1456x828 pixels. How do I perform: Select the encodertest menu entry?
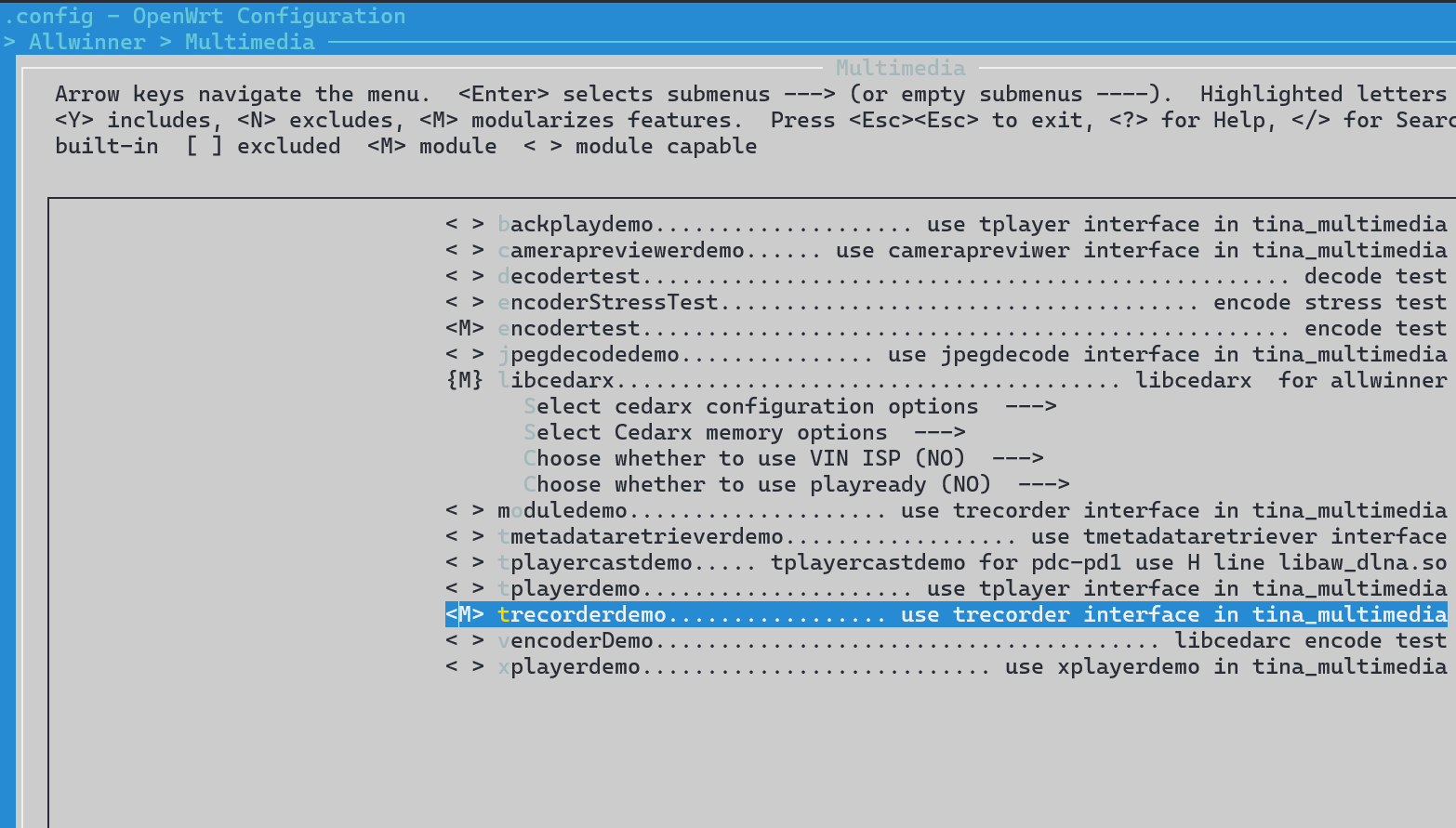tap(946, 328)
